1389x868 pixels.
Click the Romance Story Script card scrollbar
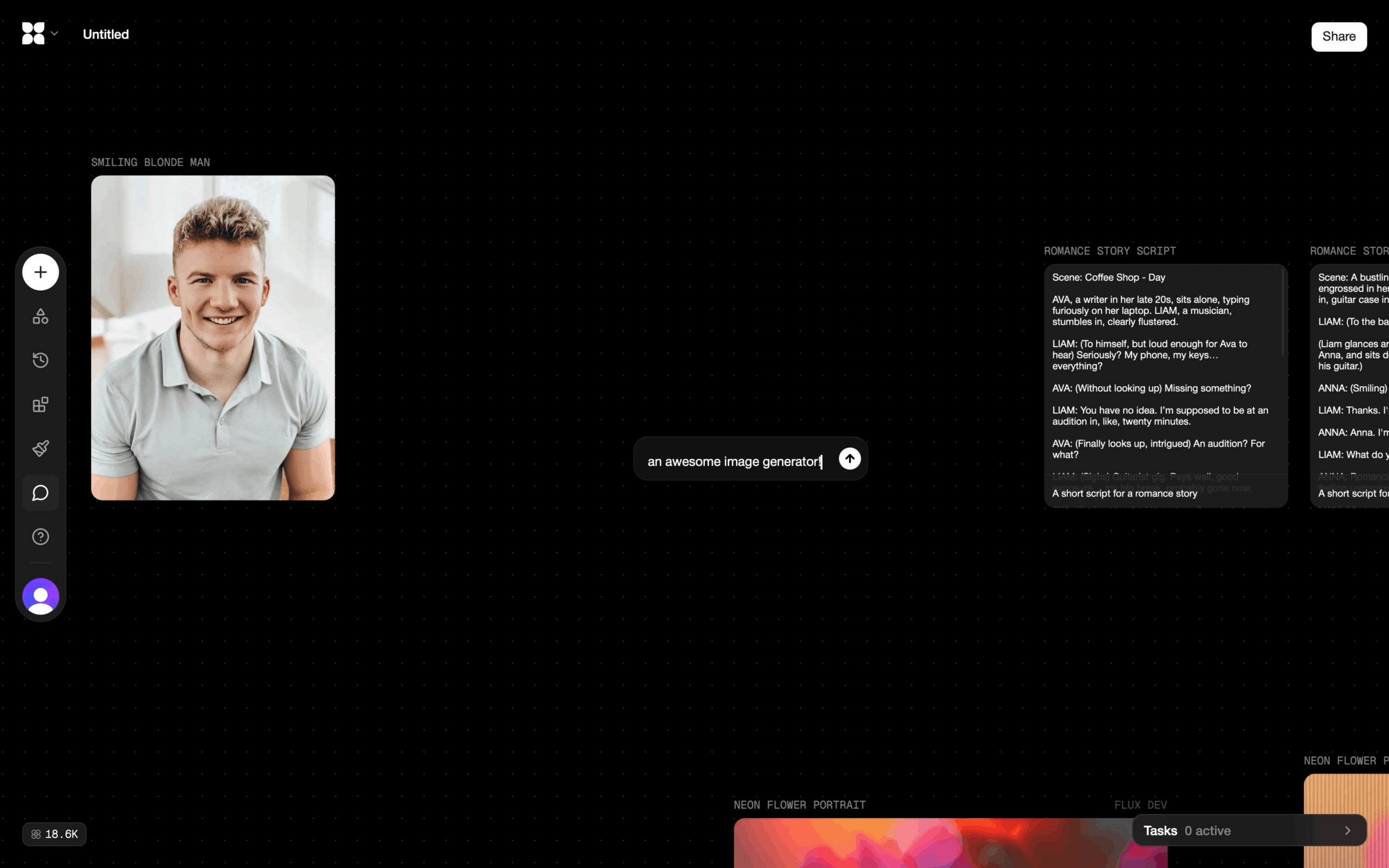point(1283,313)
